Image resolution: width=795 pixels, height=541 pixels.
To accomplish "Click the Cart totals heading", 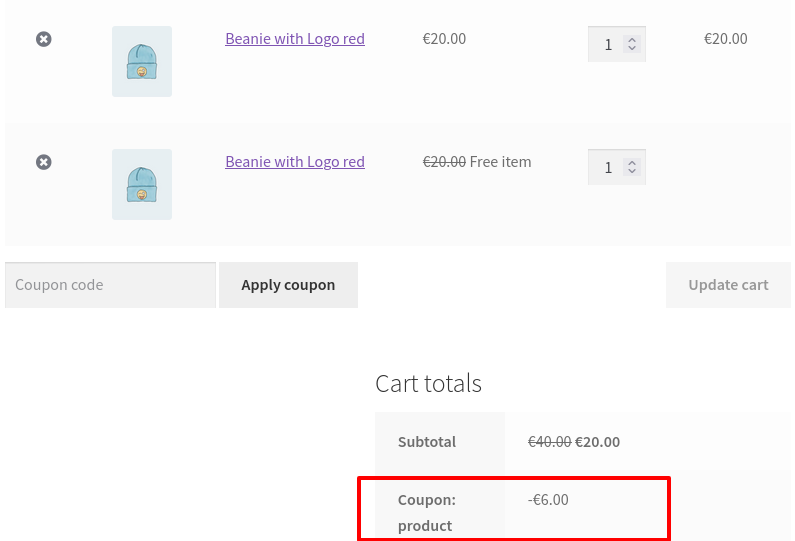I will pos(428,383).
